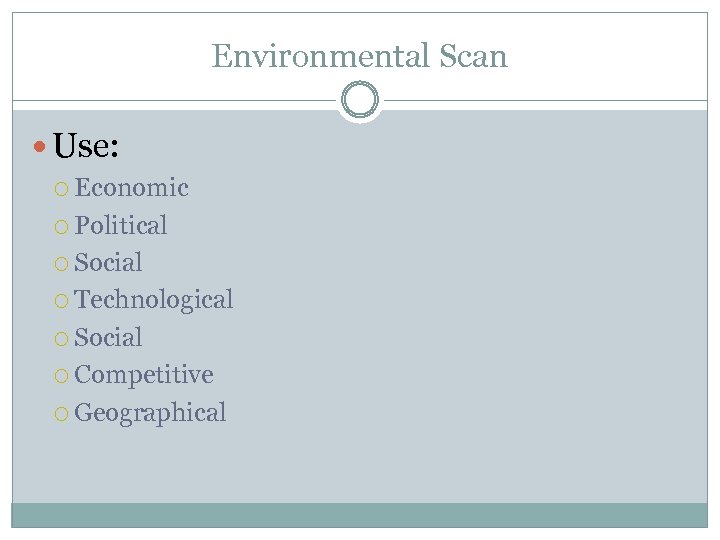Click the hollow bullet beside Competitive
The width and height of the screenshot is (720, 540).
[x=62, y=376]
